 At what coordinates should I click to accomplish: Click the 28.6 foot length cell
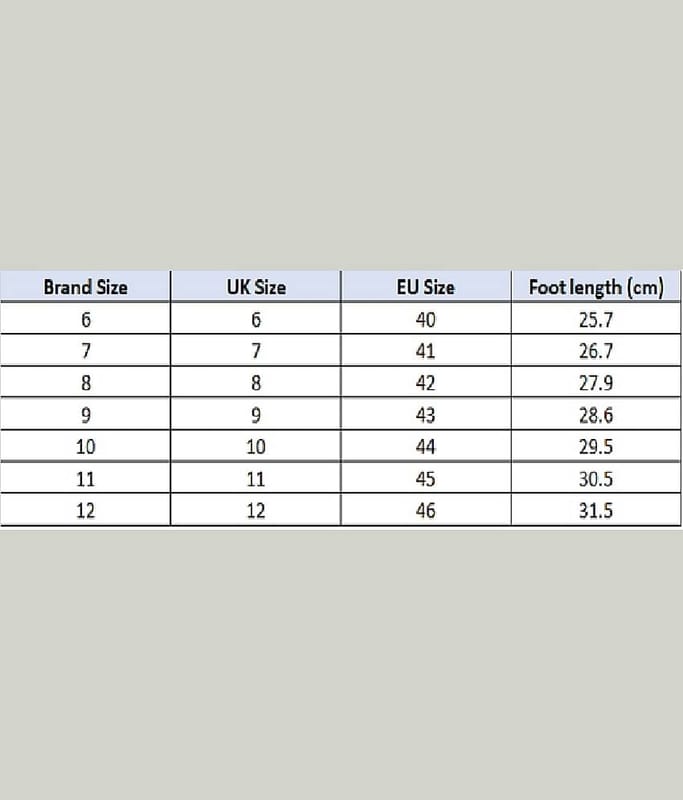(596, 415)
